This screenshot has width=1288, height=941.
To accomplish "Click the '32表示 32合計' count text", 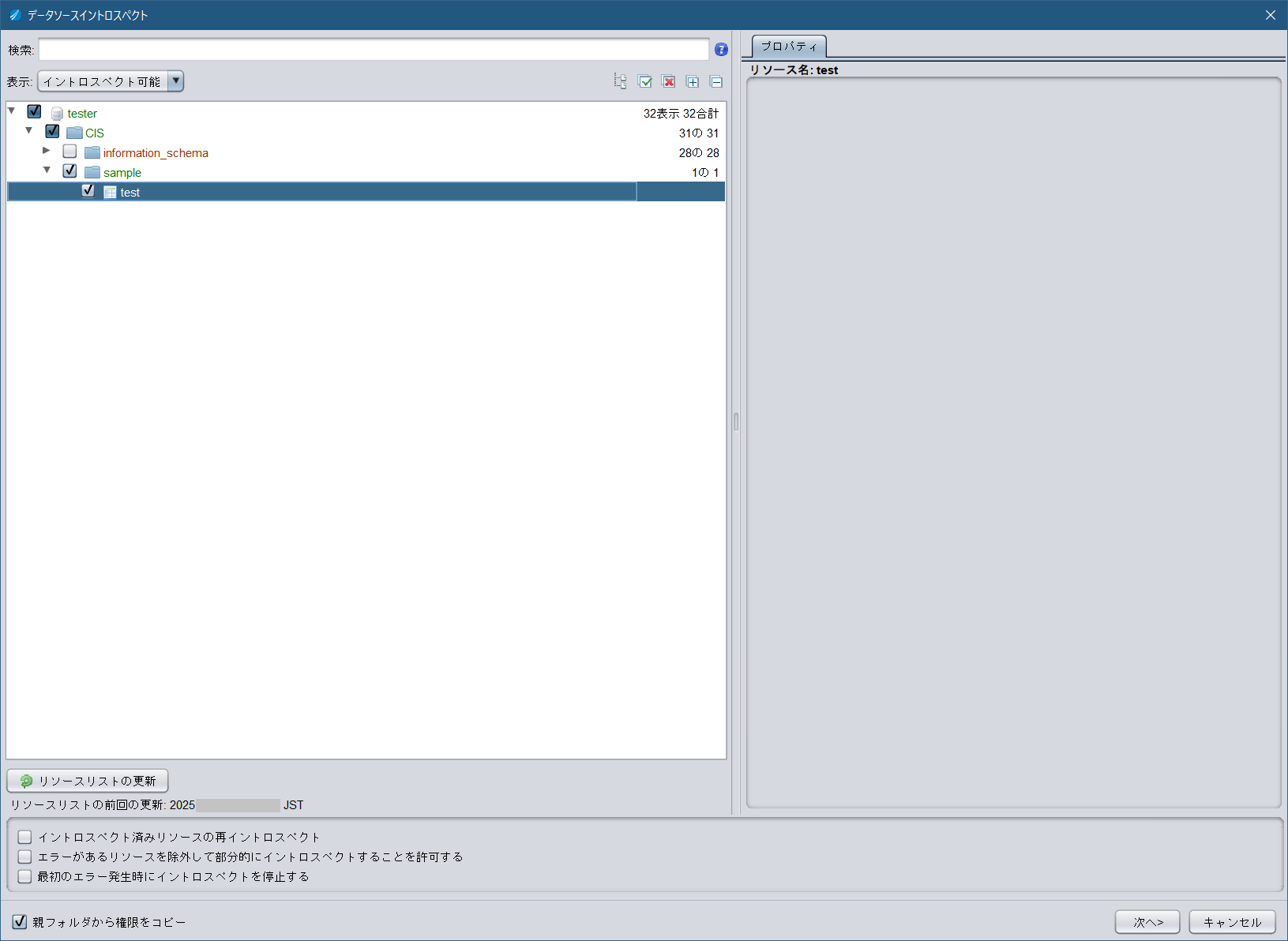I will [681, 114].
